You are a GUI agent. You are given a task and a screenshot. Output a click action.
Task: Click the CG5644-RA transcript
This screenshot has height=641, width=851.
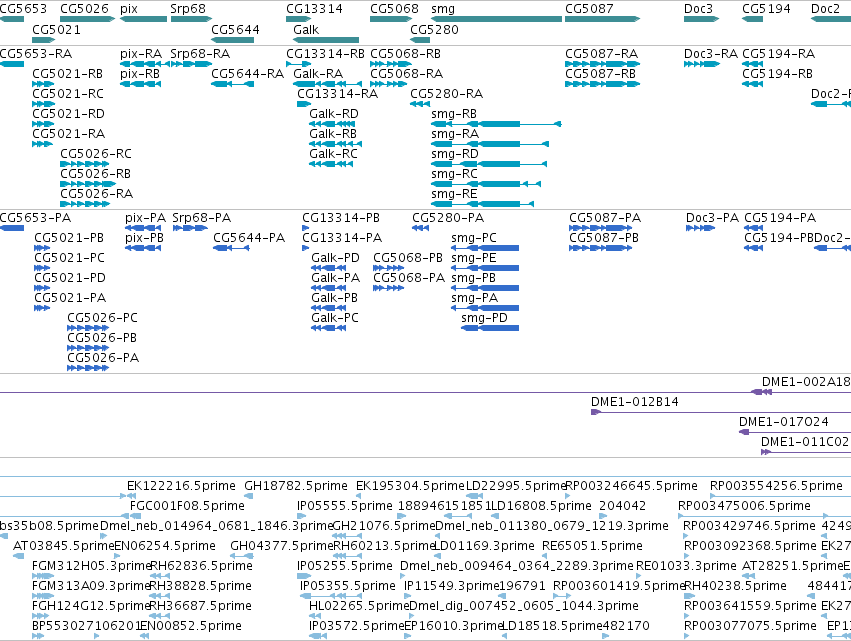232,84
